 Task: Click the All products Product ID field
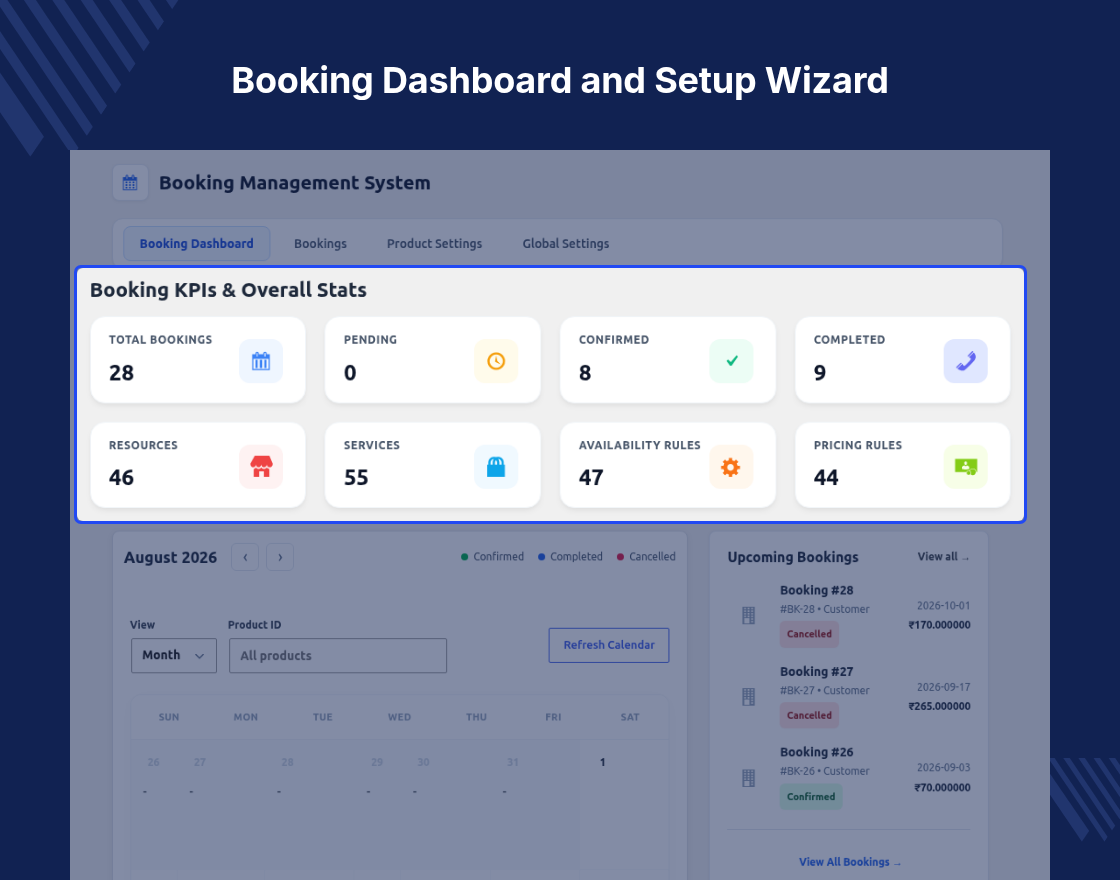click(338, 656)
